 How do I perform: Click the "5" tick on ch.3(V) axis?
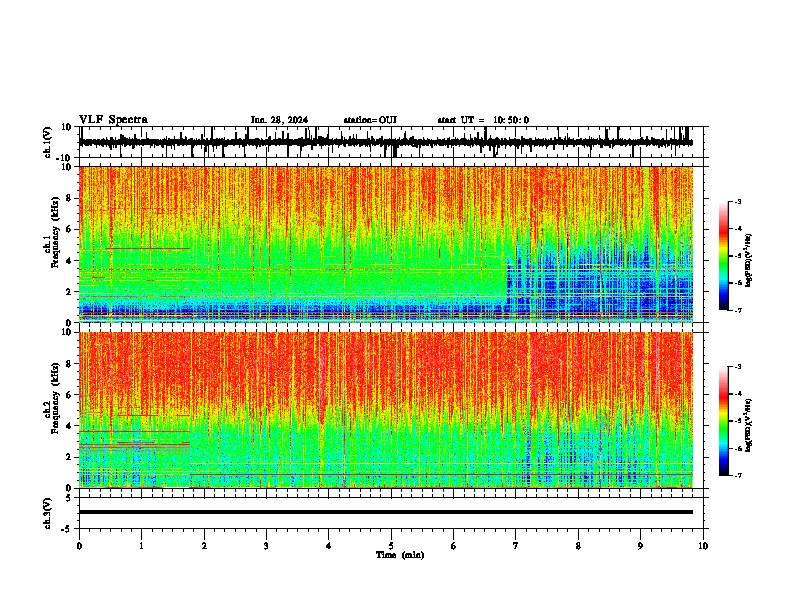click(x=69, y=498)
